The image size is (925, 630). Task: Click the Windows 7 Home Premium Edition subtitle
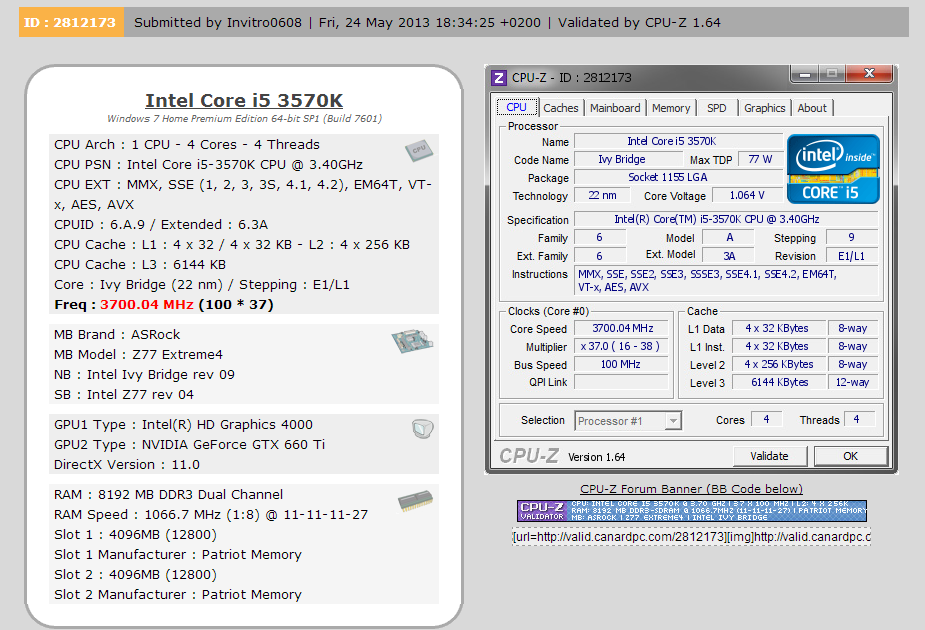click(244, 119)
